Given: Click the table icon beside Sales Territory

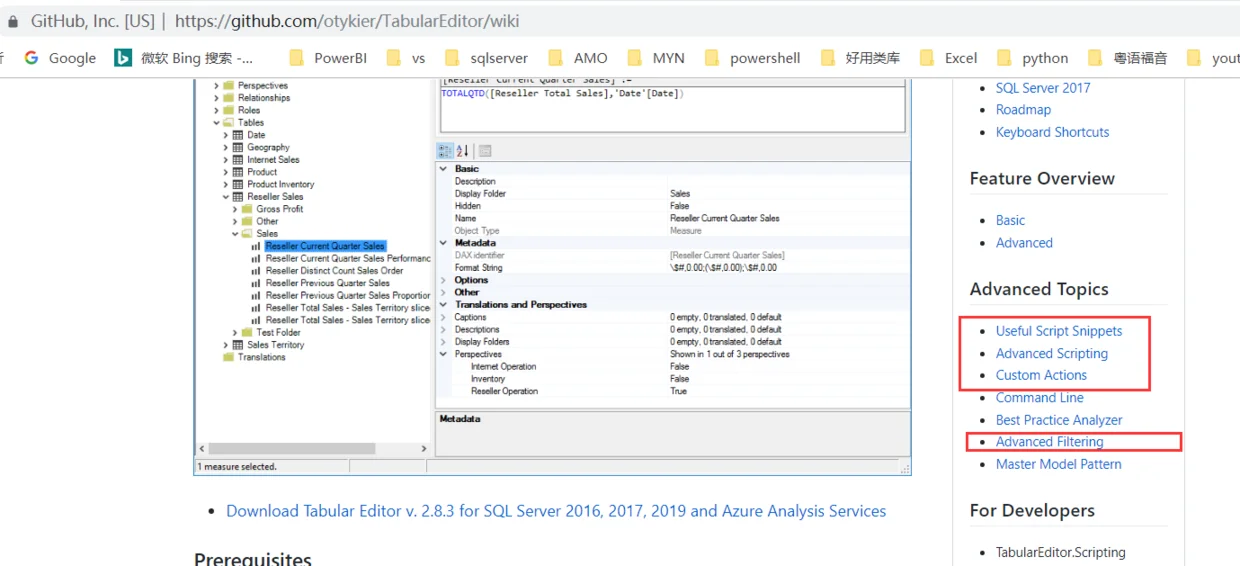Looking at the screenshot, I should 238,345.
